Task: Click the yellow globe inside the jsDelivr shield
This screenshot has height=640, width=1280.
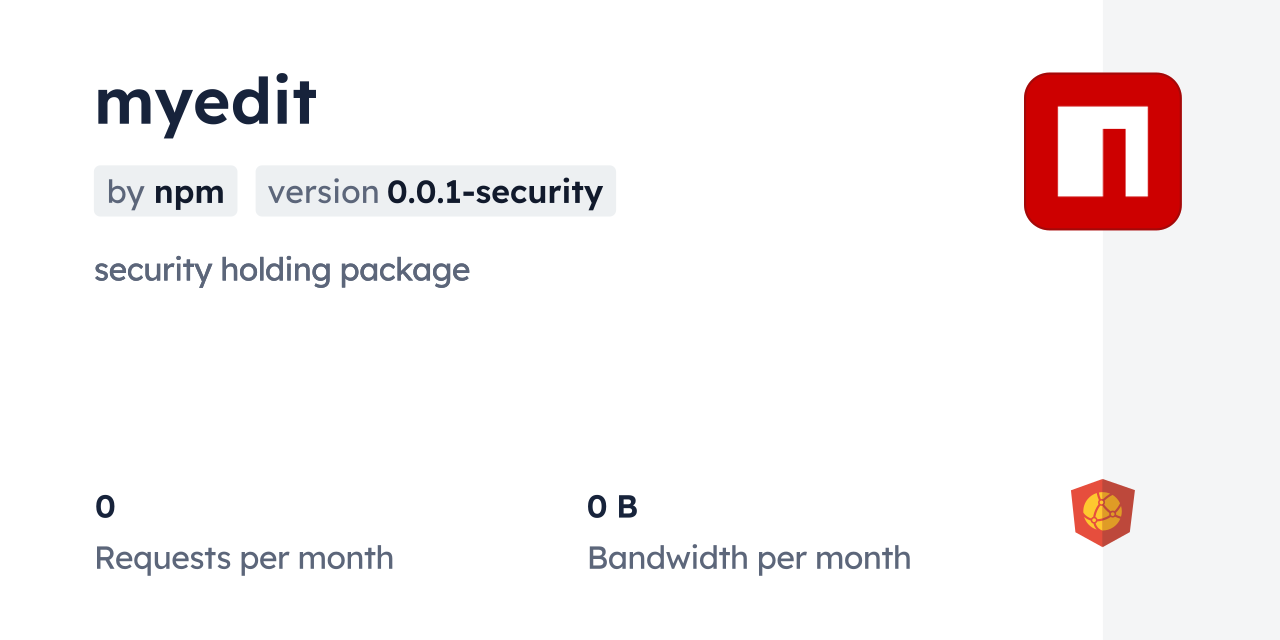Action: [x=1102, y=511]
